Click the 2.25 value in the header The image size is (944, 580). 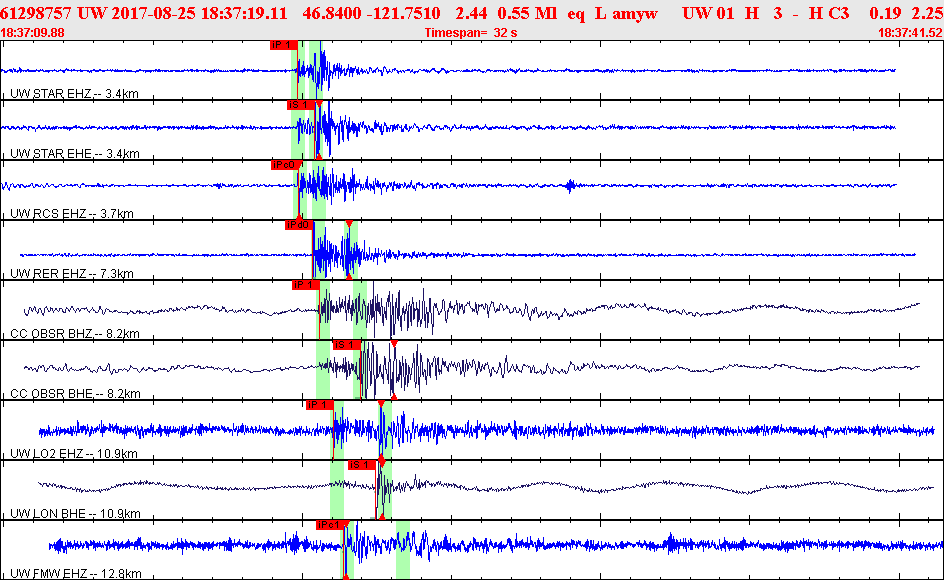[x=927, y=13]
